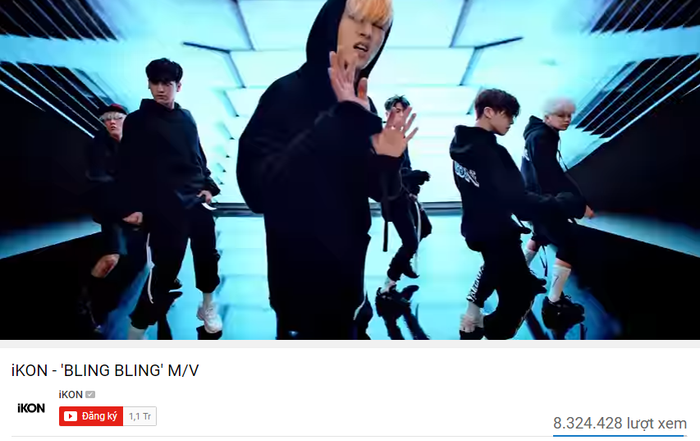Image resolution: width=700 pixels, height=441 pixels.
Task: Click the verified checkmark badge beside iKON
Action: click(x=90, y=395)
